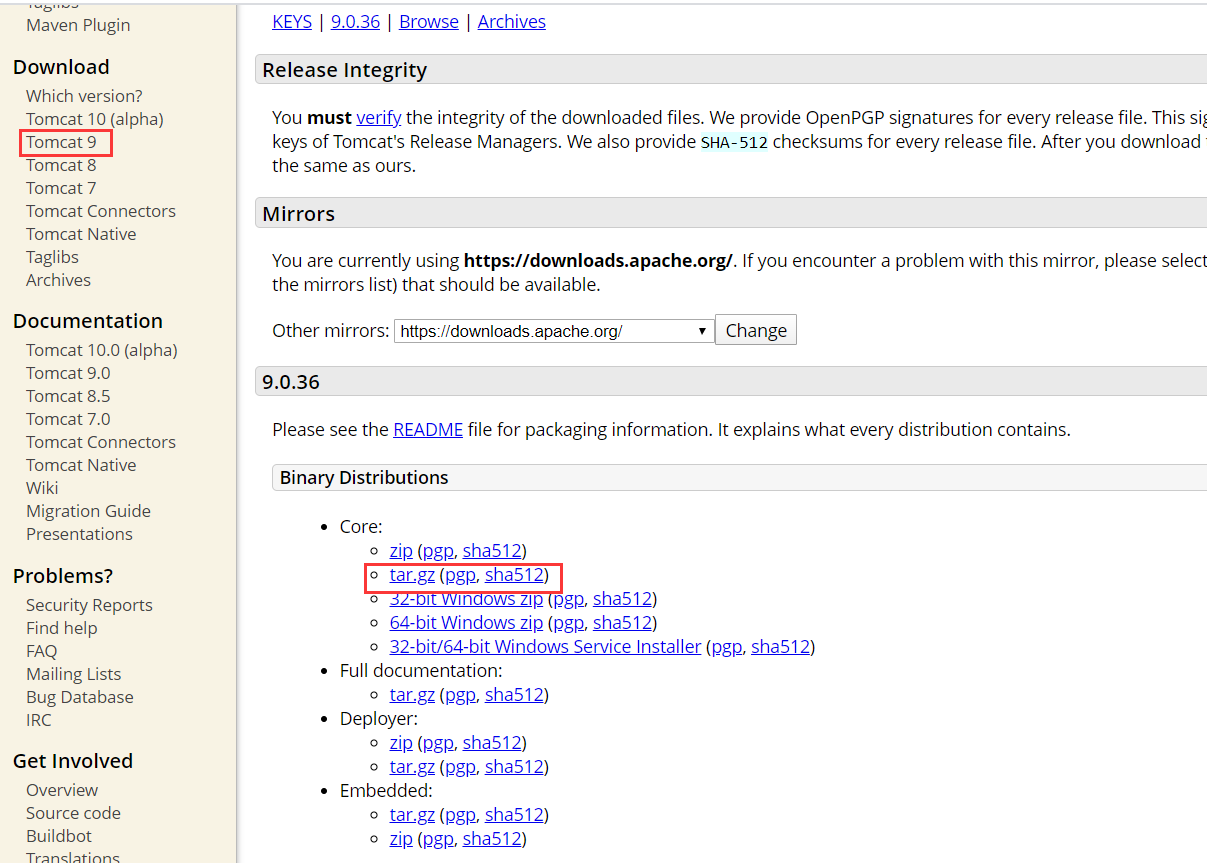The height and width of the screenshot is (863, 1207).
Task: Open Mailing Lists in the sidebar
Action: point(73,674)
